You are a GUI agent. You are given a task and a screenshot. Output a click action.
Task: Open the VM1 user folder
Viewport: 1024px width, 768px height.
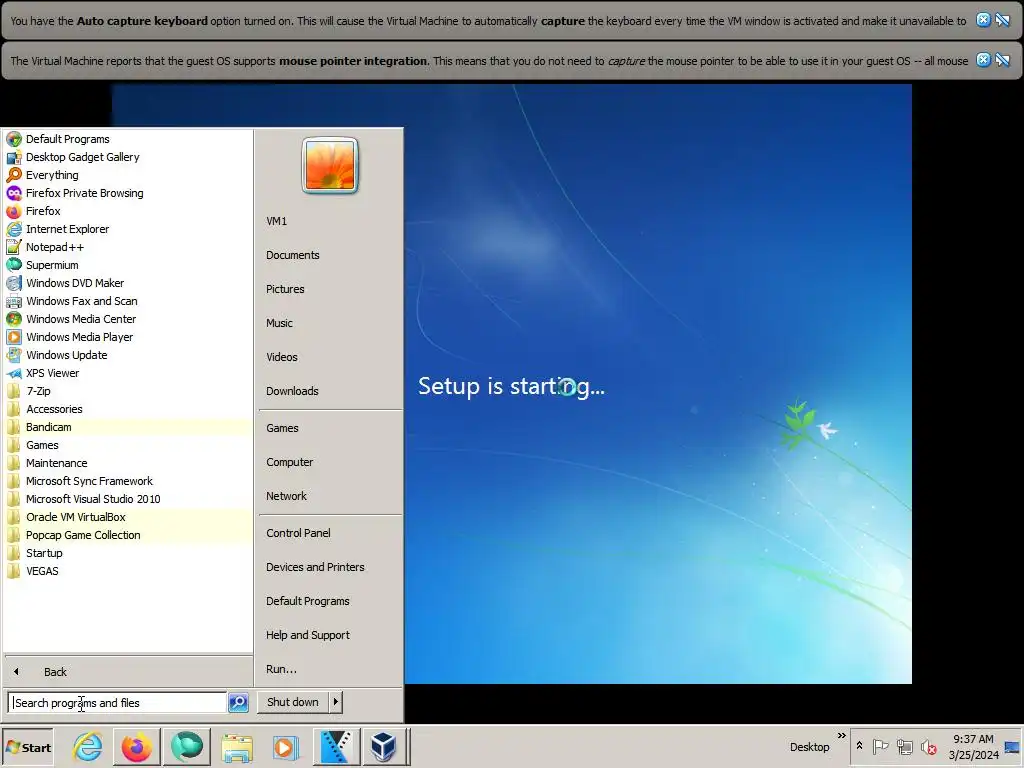(x=328, y=221)
